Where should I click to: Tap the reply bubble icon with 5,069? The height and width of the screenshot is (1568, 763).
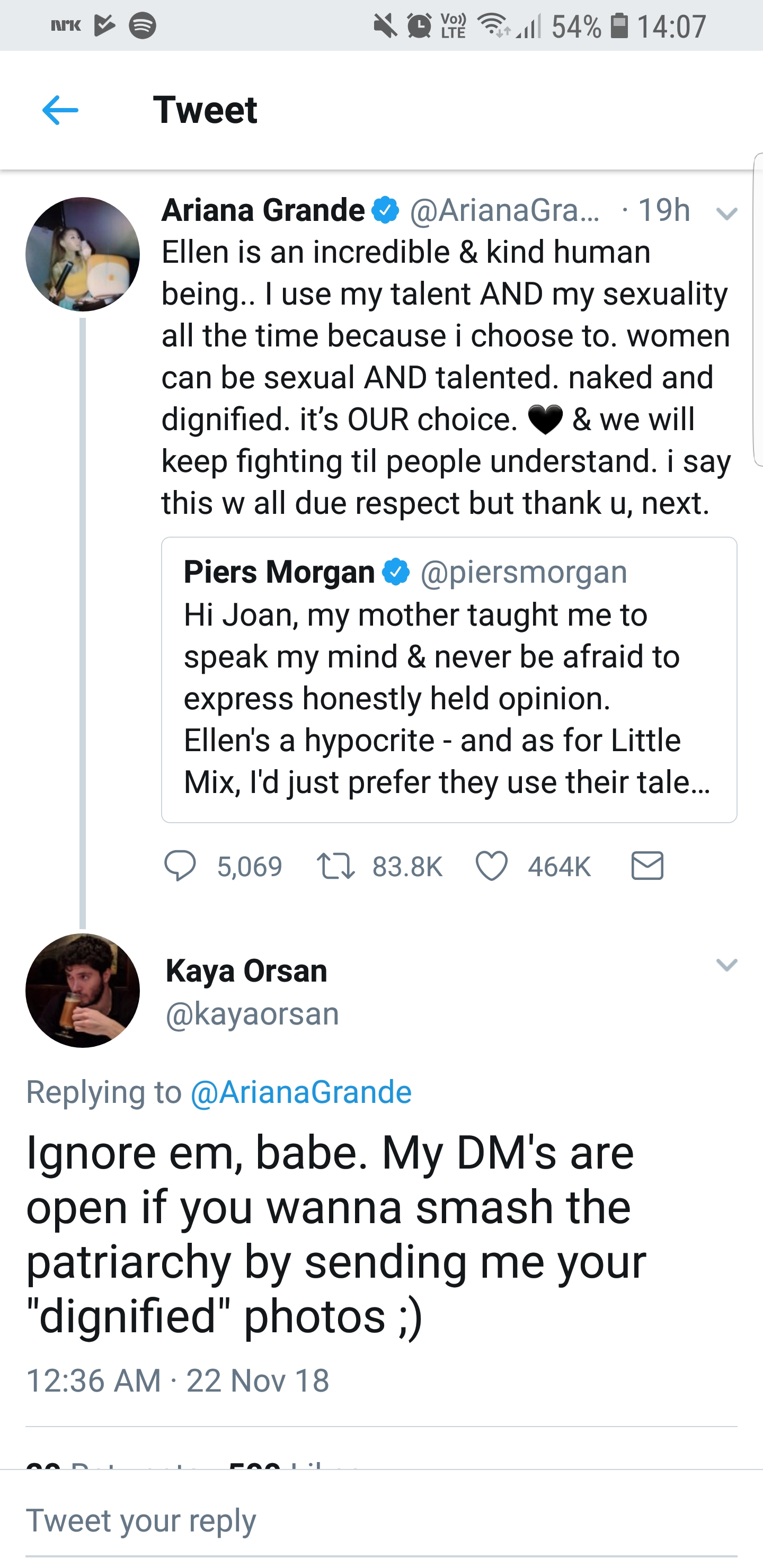click(x=180, y=866)
